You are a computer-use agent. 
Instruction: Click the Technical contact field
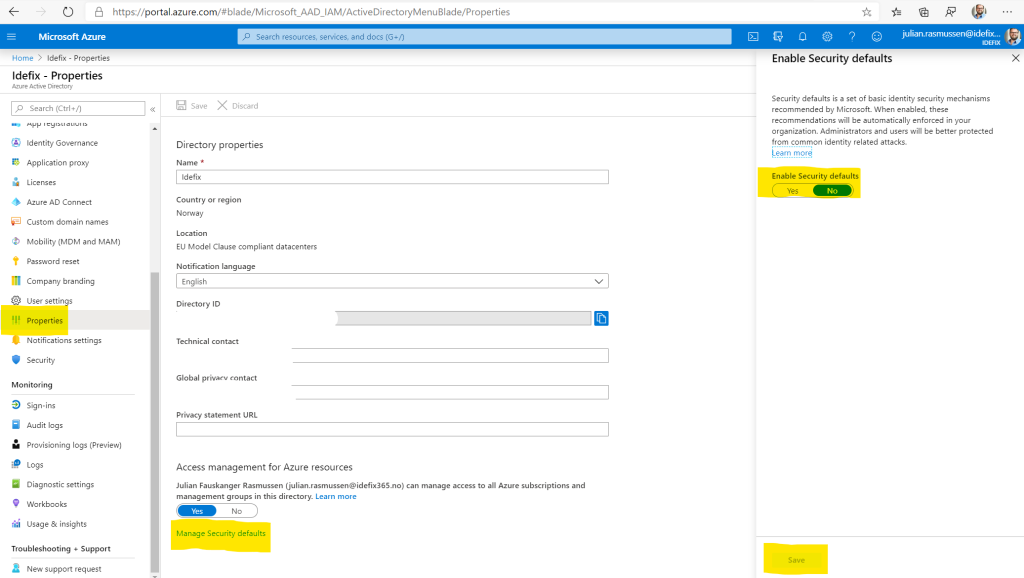tap(451, 355)
